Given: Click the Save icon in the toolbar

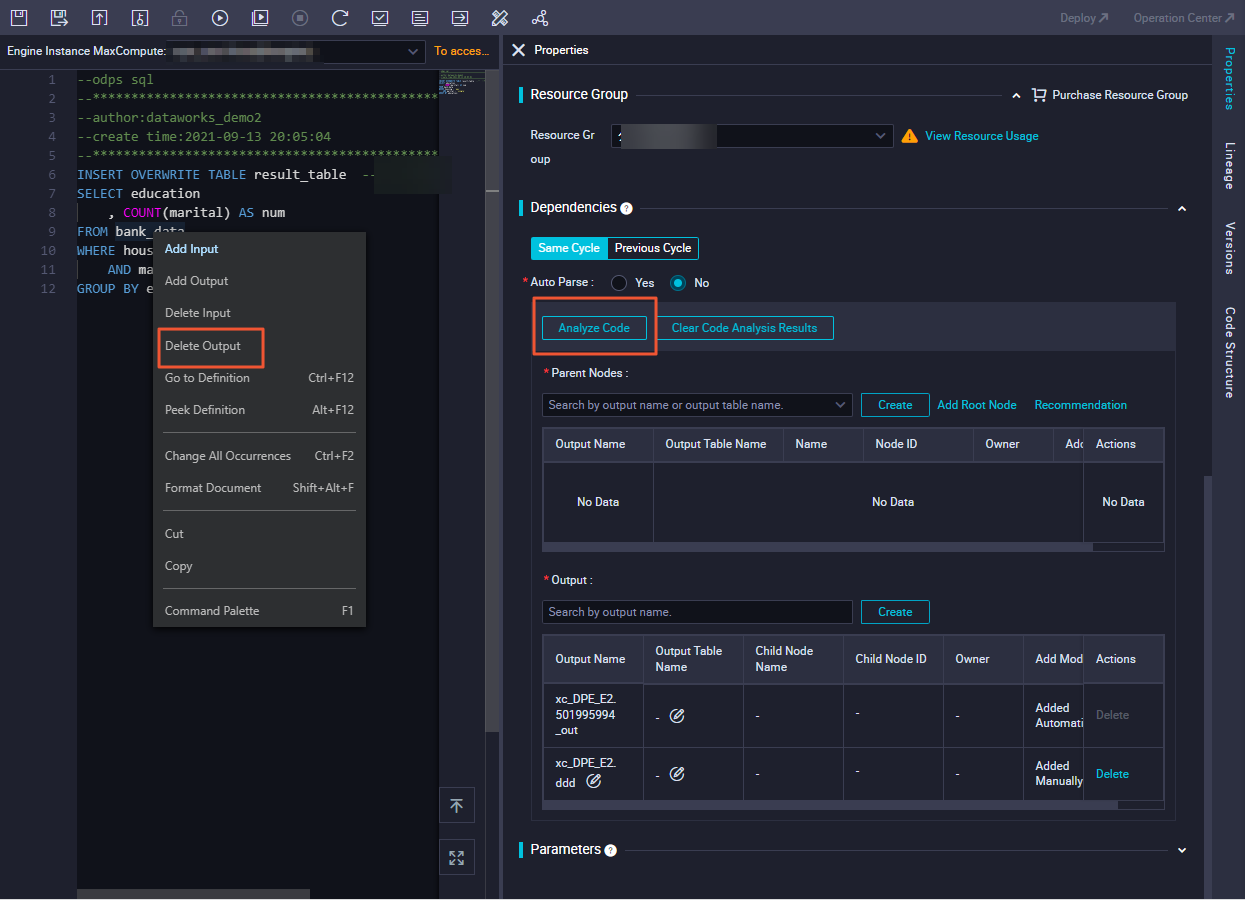Looking at the screenshot, I should (x=19, y=18).
